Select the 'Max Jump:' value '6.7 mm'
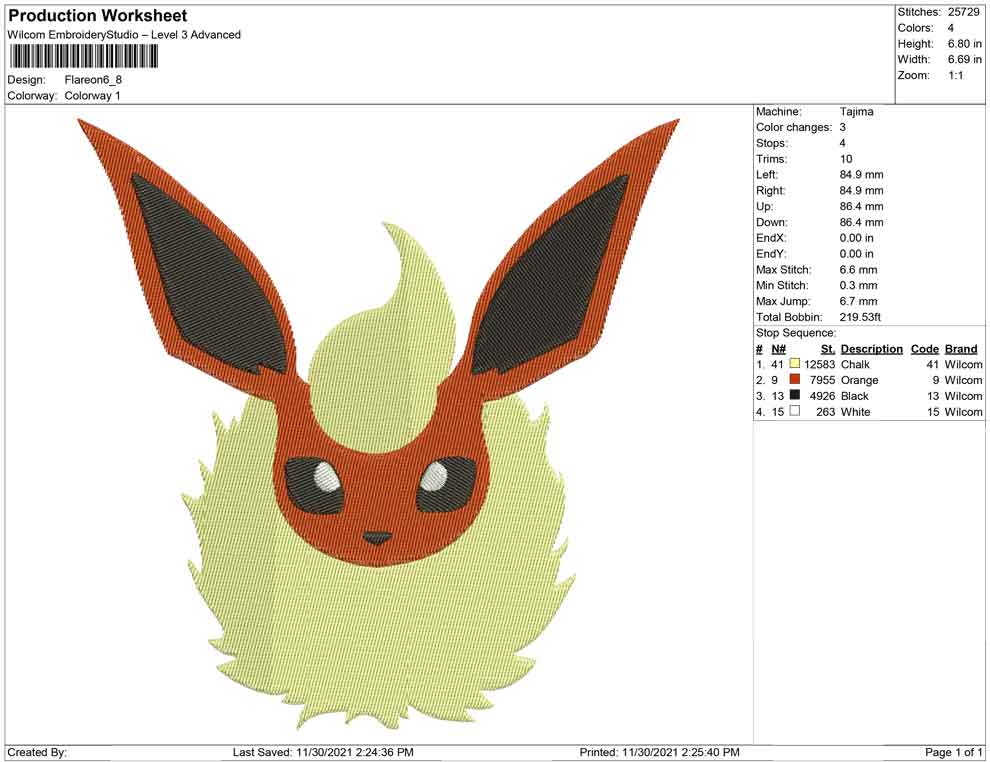The image size is (990, 762). click(x=859, y=301)
